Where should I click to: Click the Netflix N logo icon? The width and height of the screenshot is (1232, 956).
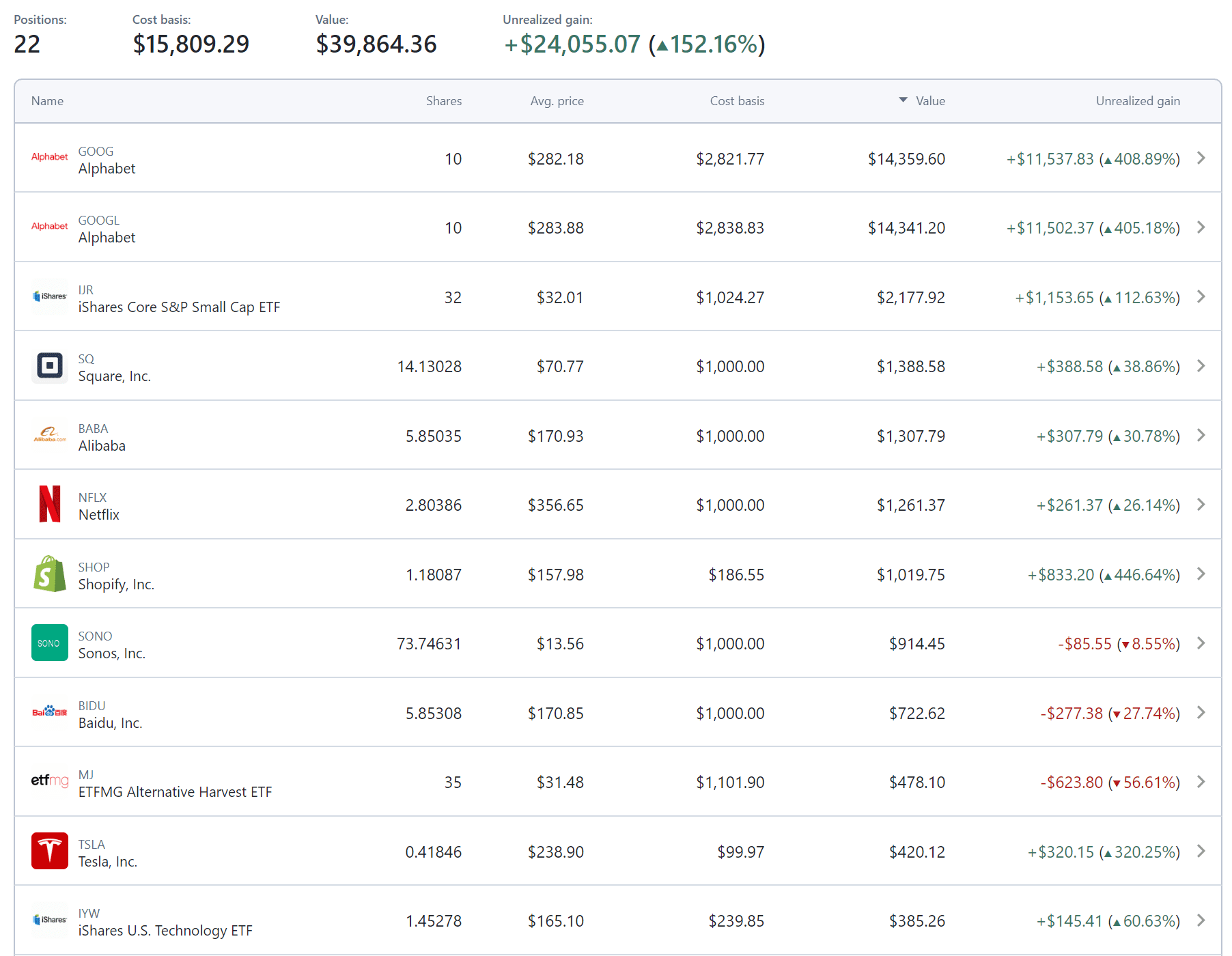(x=50, y=504)
